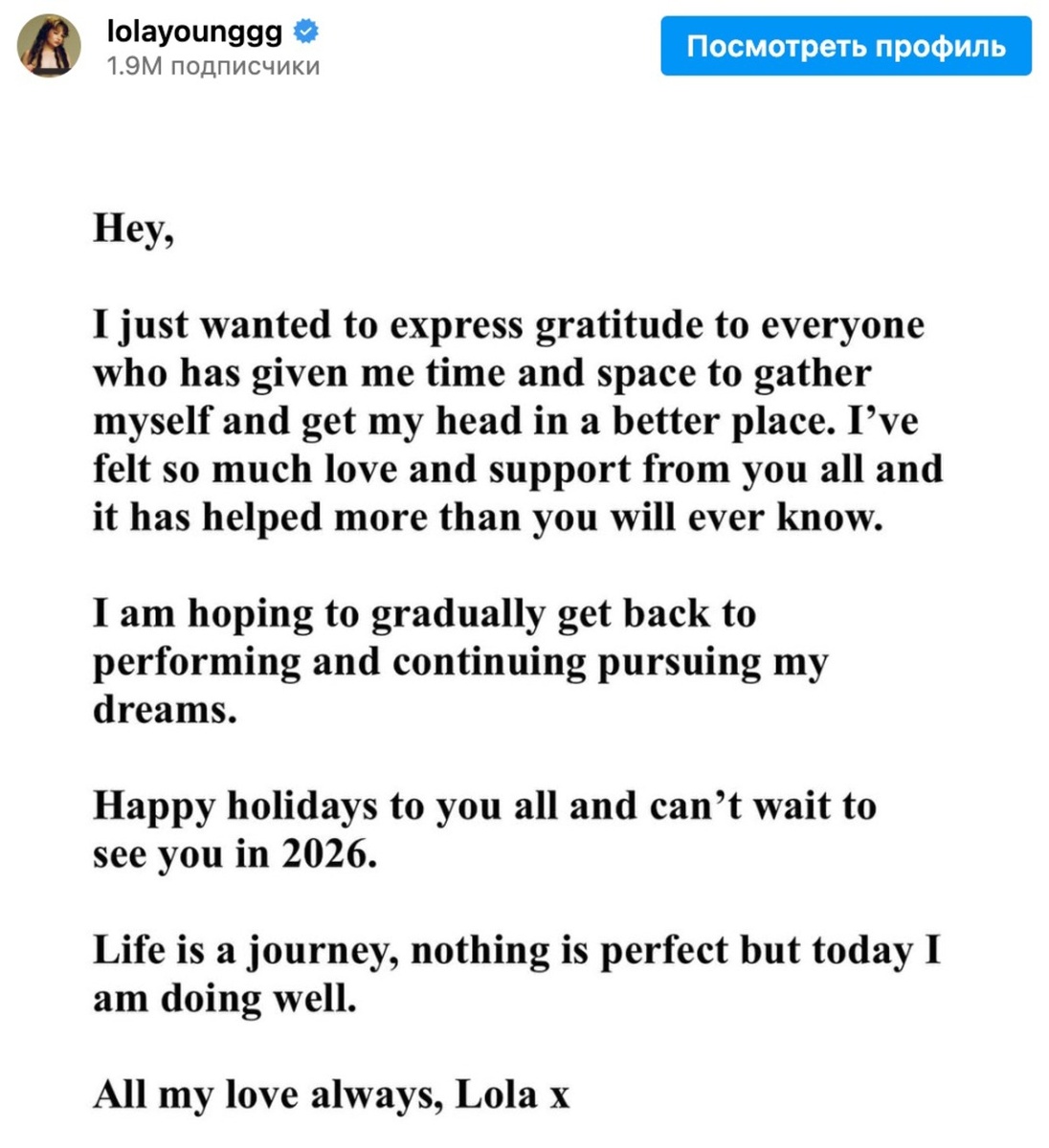This screenshot has width=1049, height=1148.
Task: Click the 'hoping to gradually get back' line
Action: 425,614
